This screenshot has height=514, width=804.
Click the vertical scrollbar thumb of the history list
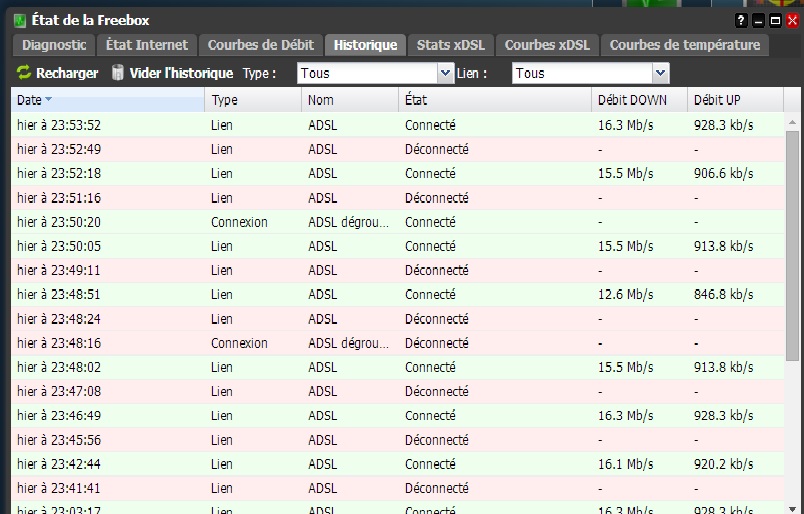792,245
